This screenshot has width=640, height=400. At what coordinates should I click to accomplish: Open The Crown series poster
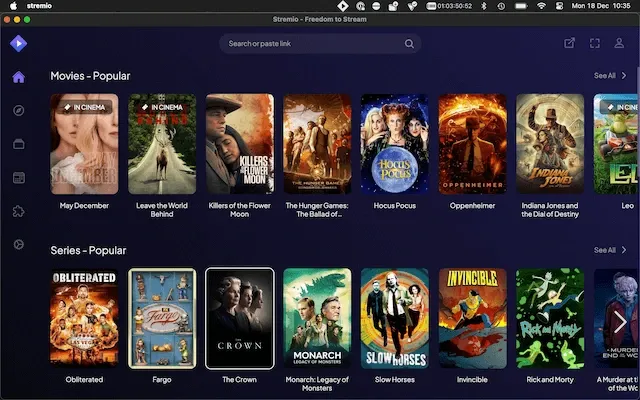[x=240, y=318]
